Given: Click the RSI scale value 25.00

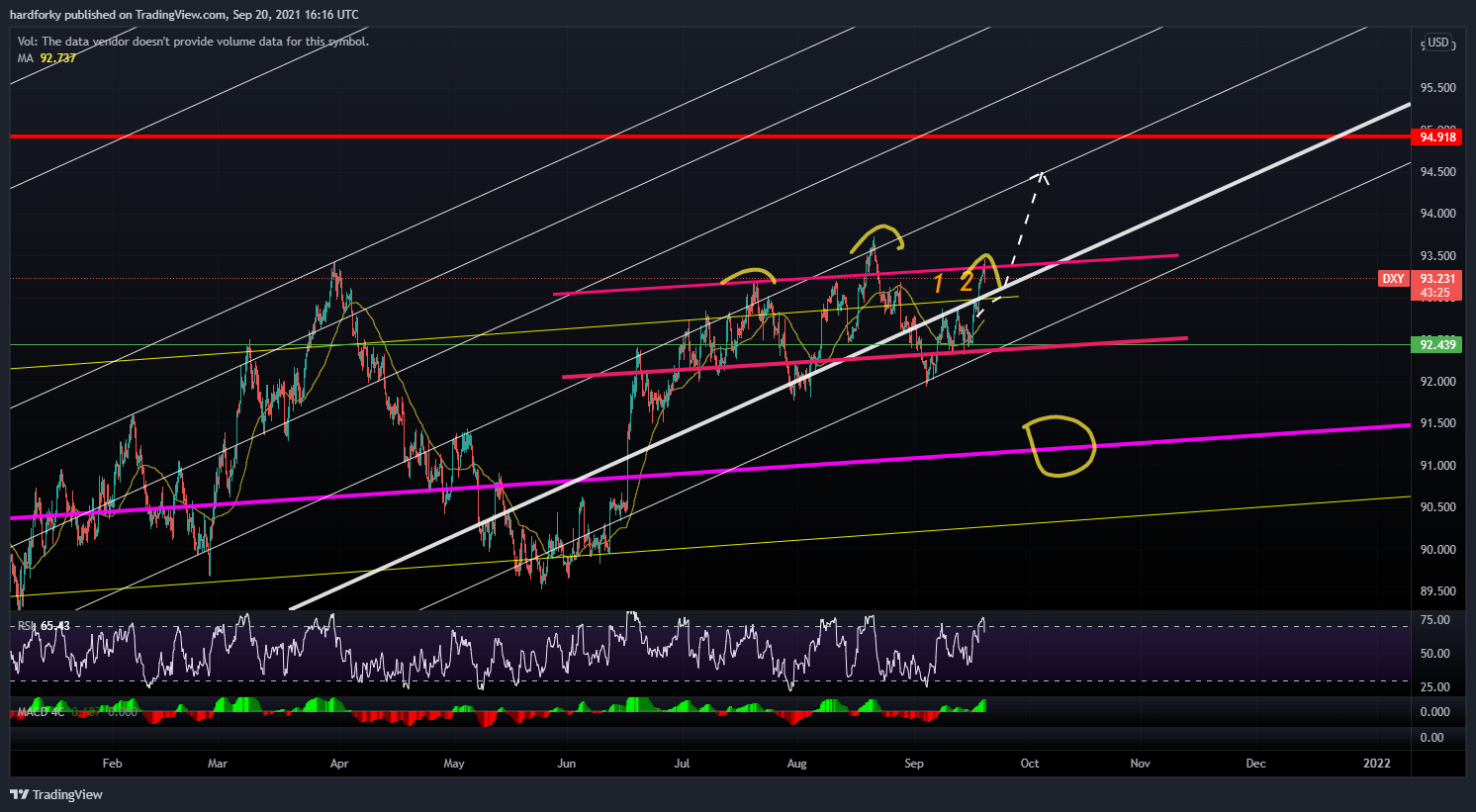Looking at the screenshot, I should pos(1435,687).
